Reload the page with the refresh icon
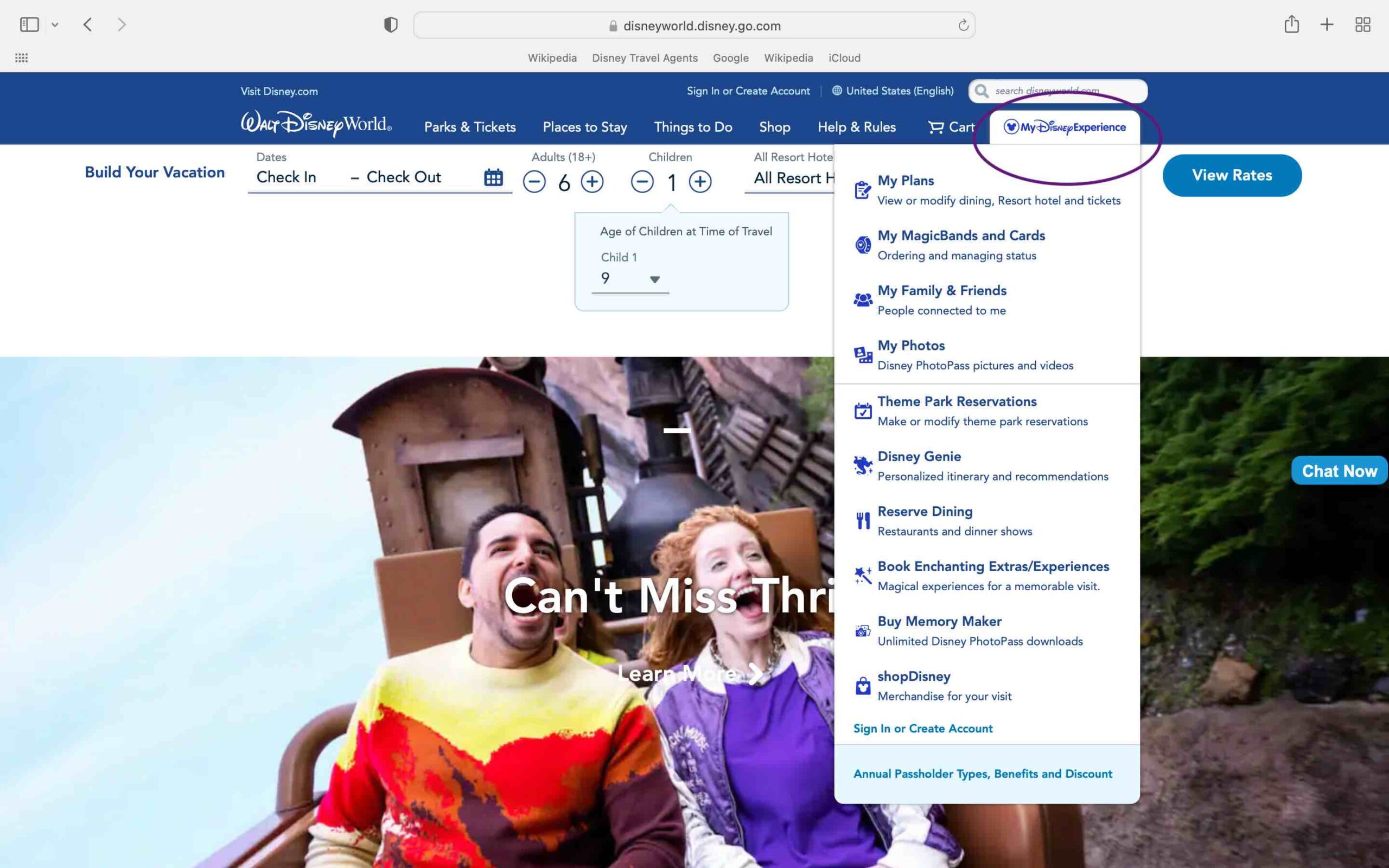This screenshot has height=868, width=1389. (x=963, y=25)
